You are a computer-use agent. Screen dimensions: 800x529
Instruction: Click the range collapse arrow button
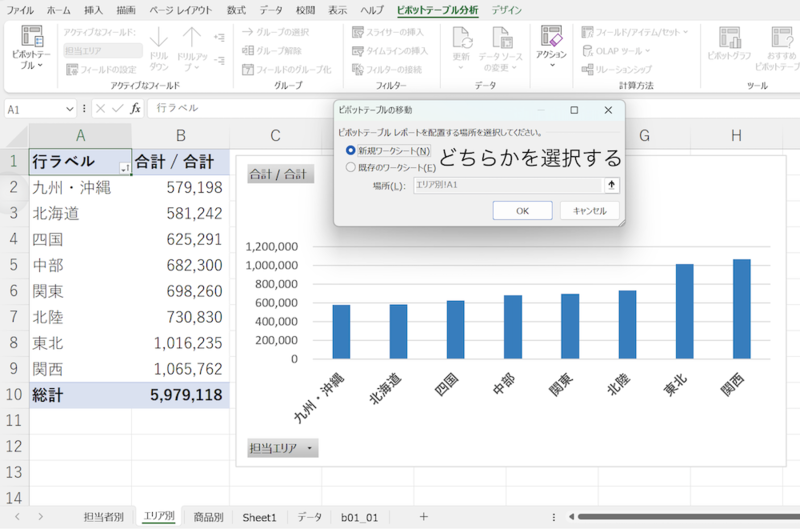pyautogui.click(x=612, y=185)
